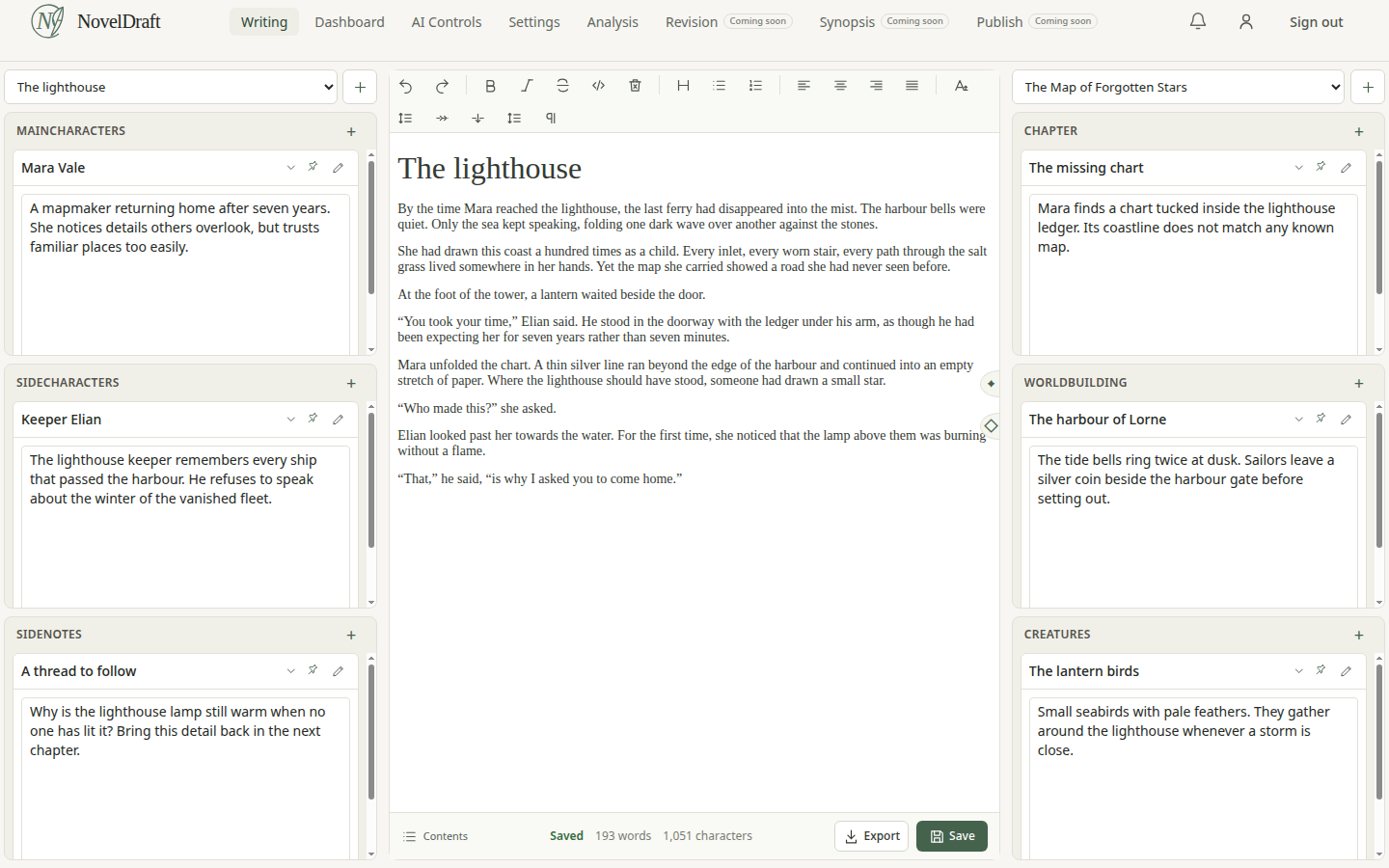The width and height of the screenshot is (1389, 868).
Task: Pin A thread to follow note
Action: point(313,670)
